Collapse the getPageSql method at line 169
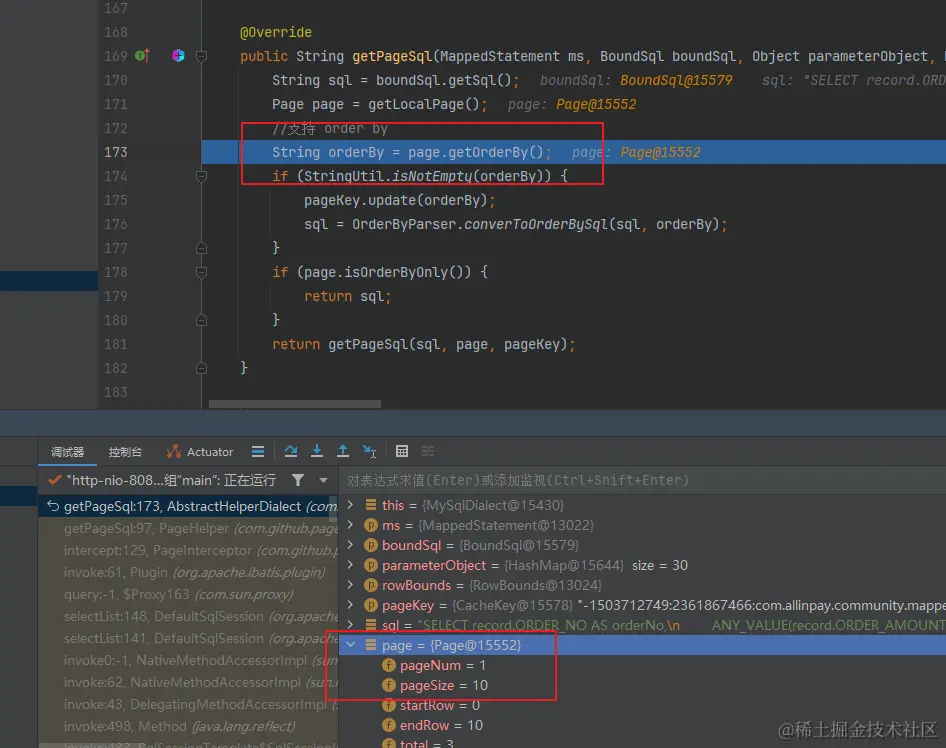This screenshot has height=748, width=946. coord(202,56)
